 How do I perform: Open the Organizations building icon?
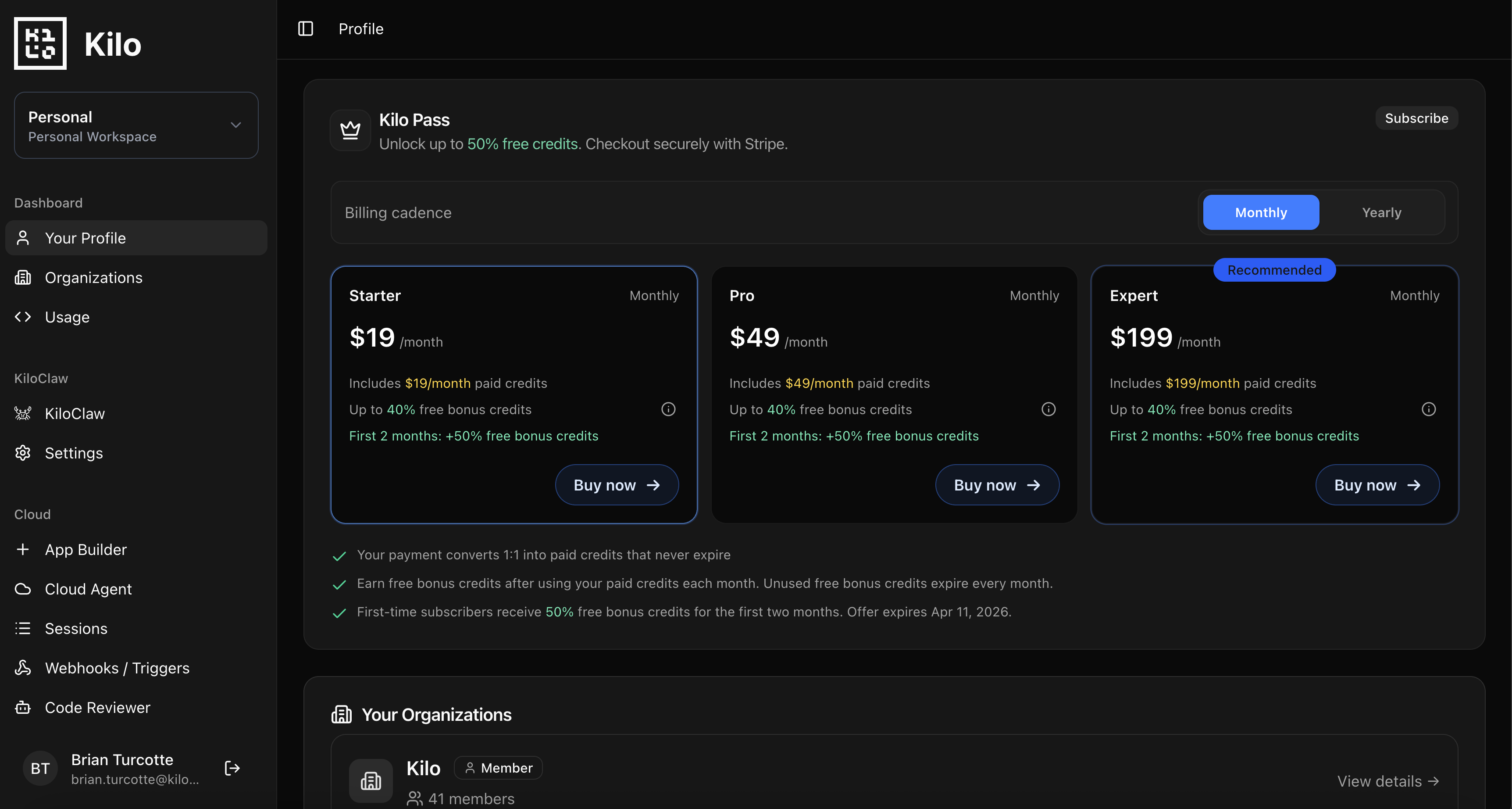coord(23,277)
